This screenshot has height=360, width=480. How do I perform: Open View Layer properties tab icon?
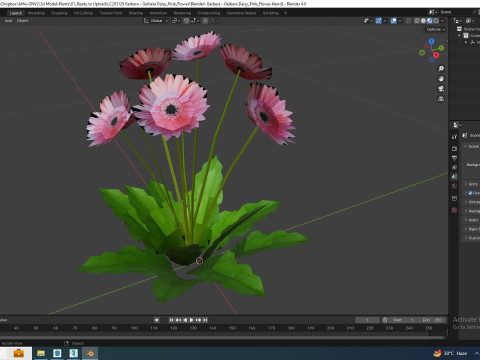point(454,167)
